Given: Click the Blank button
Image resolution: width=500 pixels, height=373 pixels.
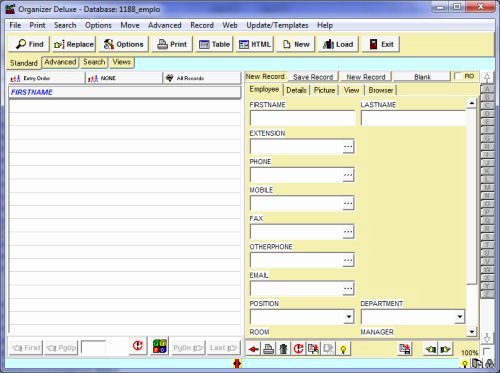Looking at the screenshot, I should 422,77.
